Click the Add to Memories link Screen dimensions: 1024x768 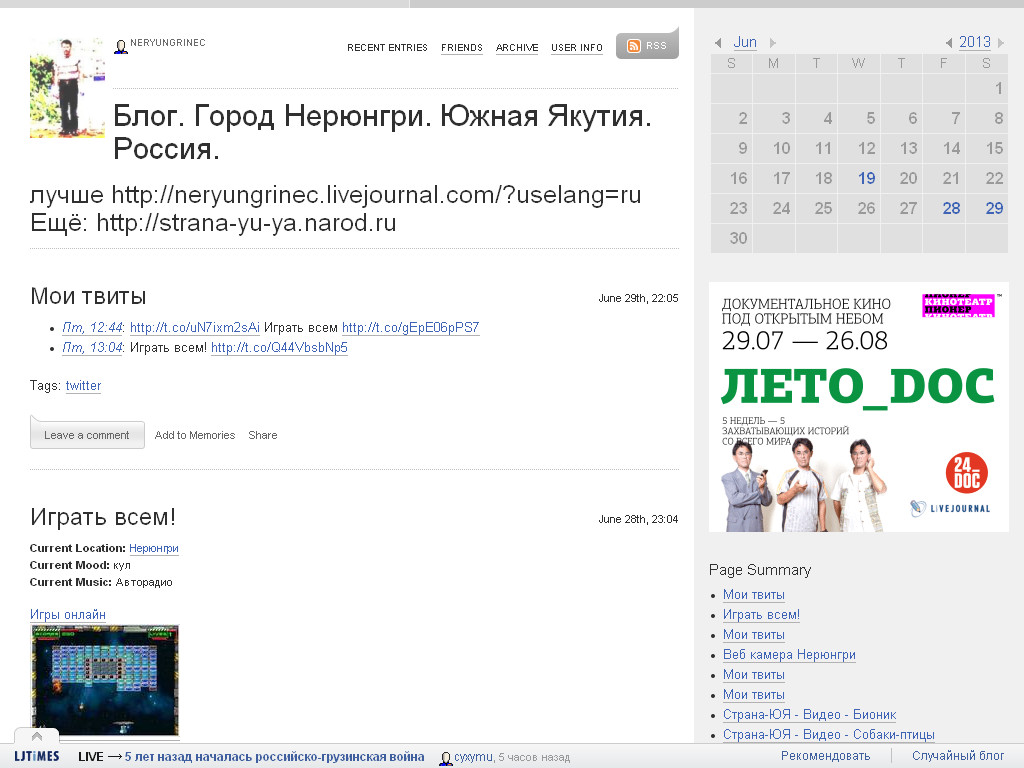195,435
